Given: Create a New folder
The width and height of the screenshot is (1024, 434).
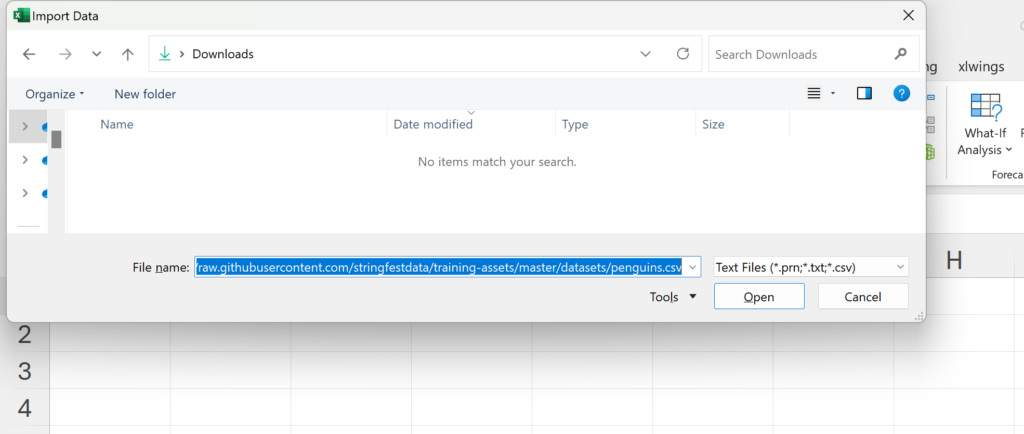Looking at the screenshot, I should [x=145, y=94].
